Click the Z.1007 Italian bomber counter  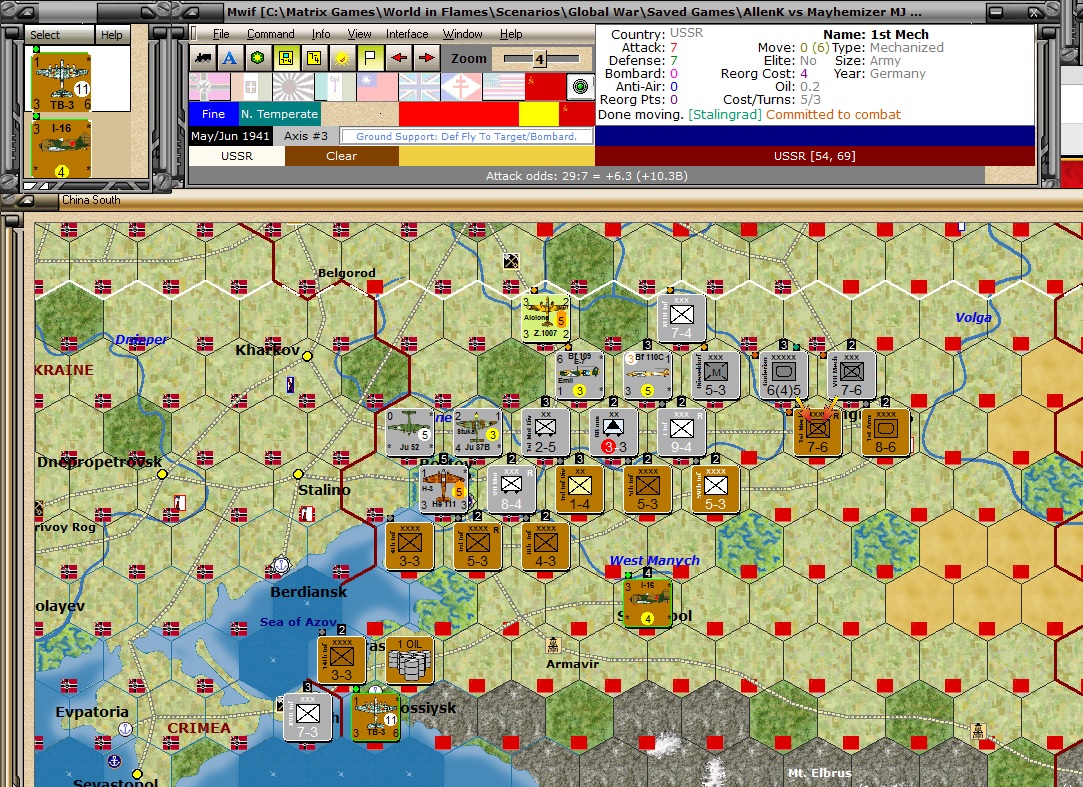coord(546,318)
